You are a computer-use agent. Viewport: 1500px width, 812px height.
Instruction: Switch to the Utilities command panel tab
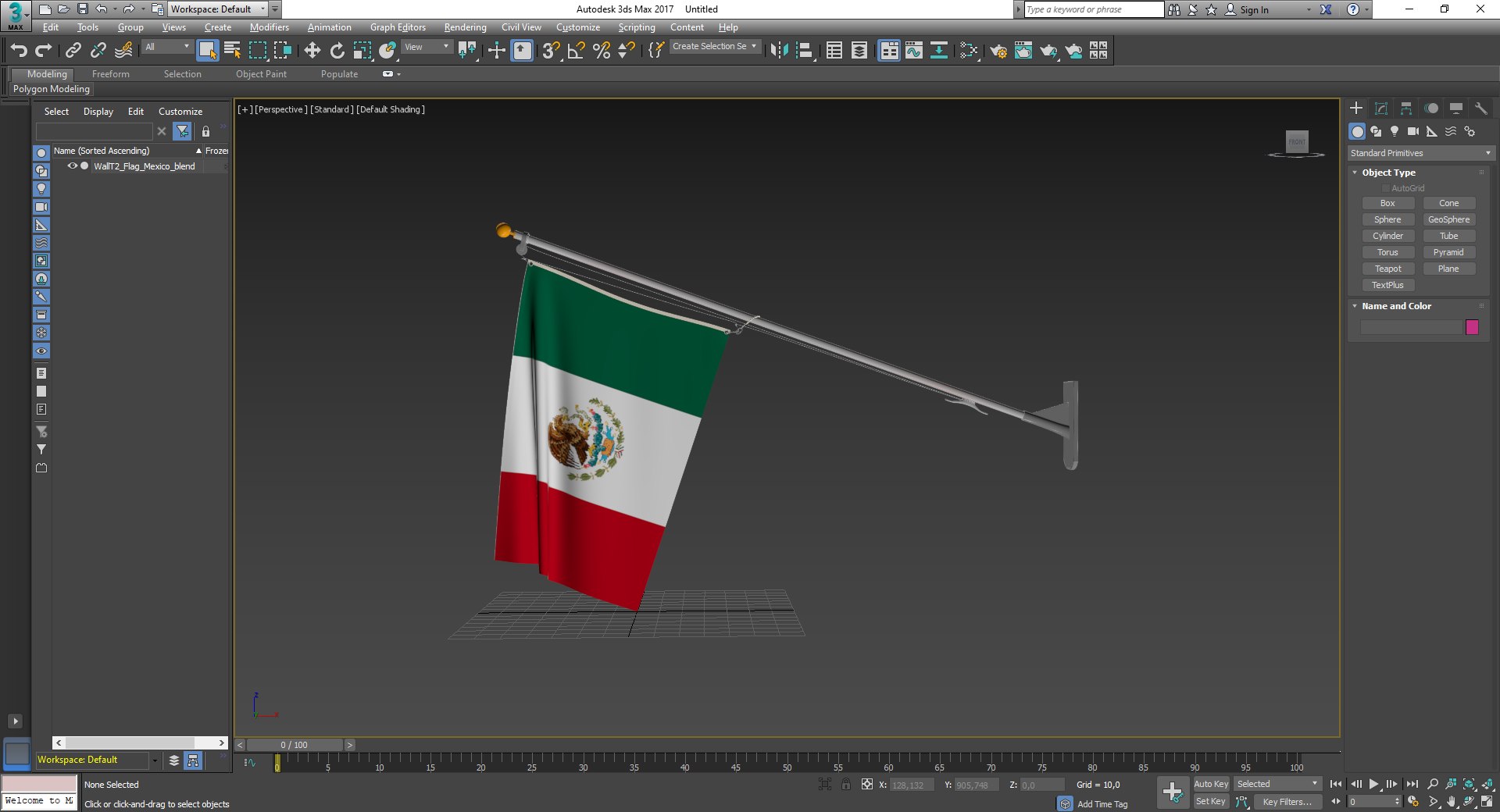point(1481,109)
